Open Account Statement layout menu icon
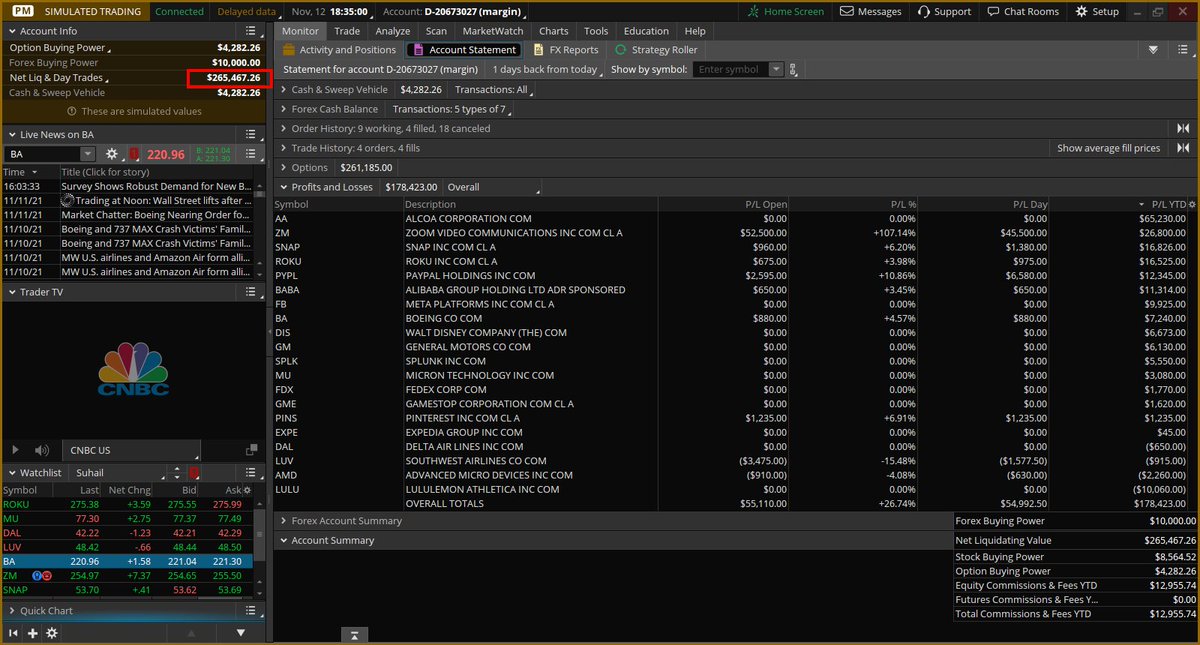1200x645 pixels. click(x=1183, y=50)
